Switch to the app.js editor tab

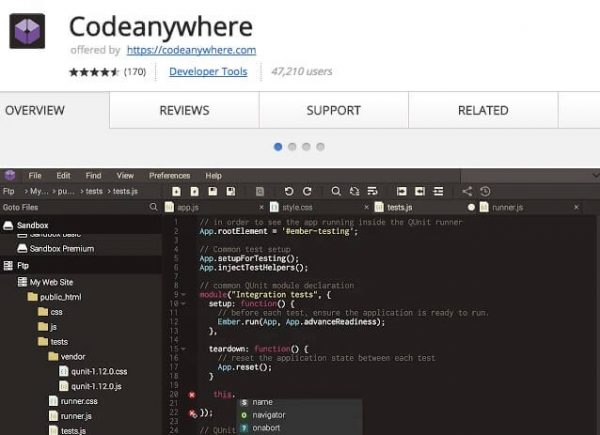[188, 207]
